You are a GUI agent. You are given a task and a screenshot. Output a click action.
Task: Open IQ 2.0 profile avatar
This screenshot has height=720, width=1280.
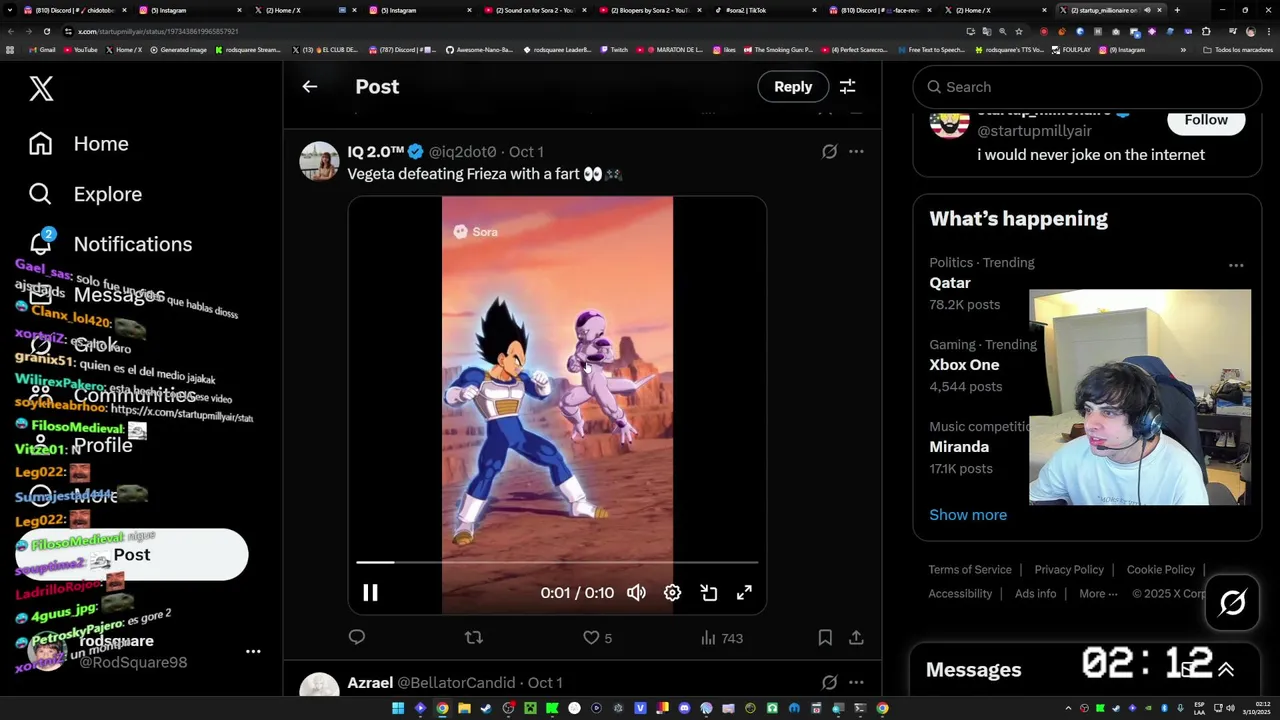pos(319,161)
